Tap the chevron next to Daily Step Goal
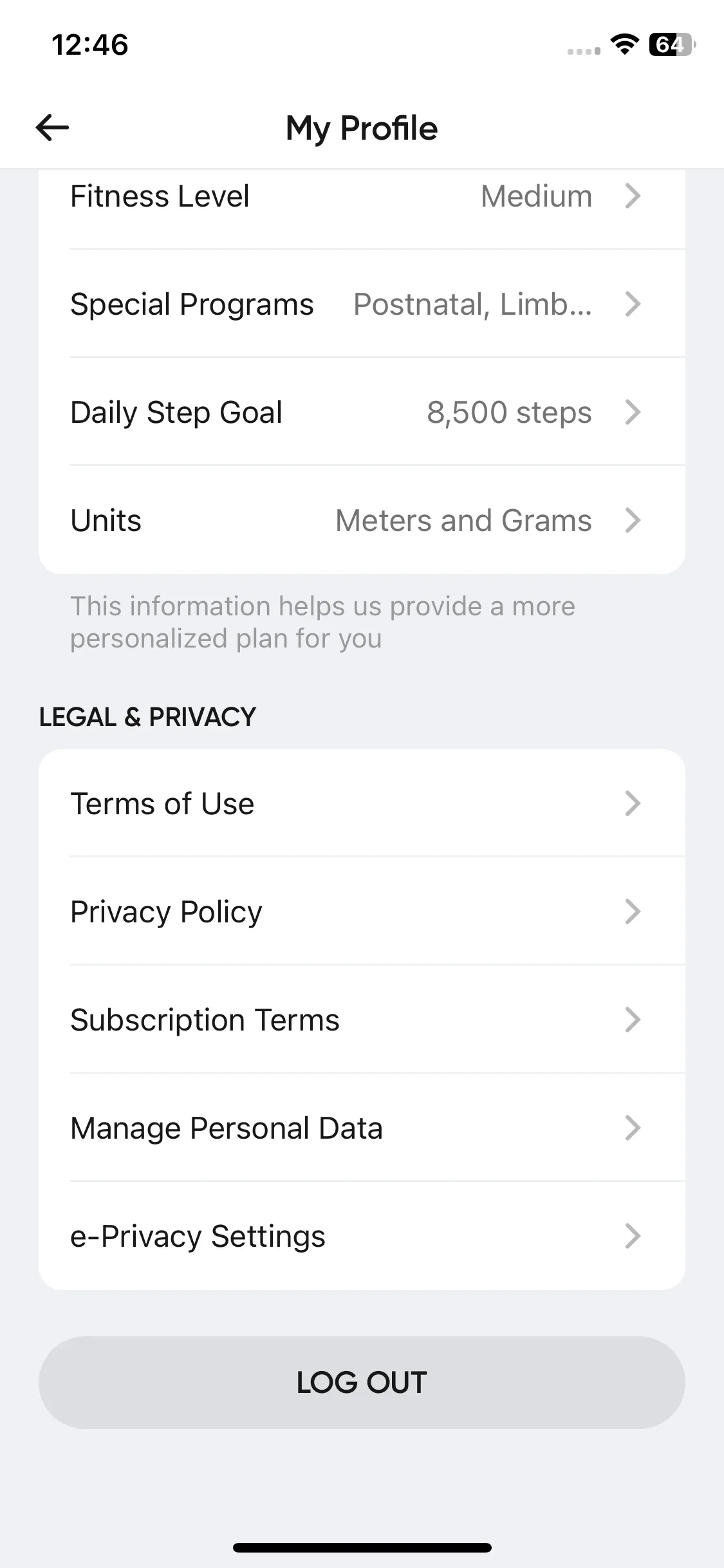 (633, 412)
